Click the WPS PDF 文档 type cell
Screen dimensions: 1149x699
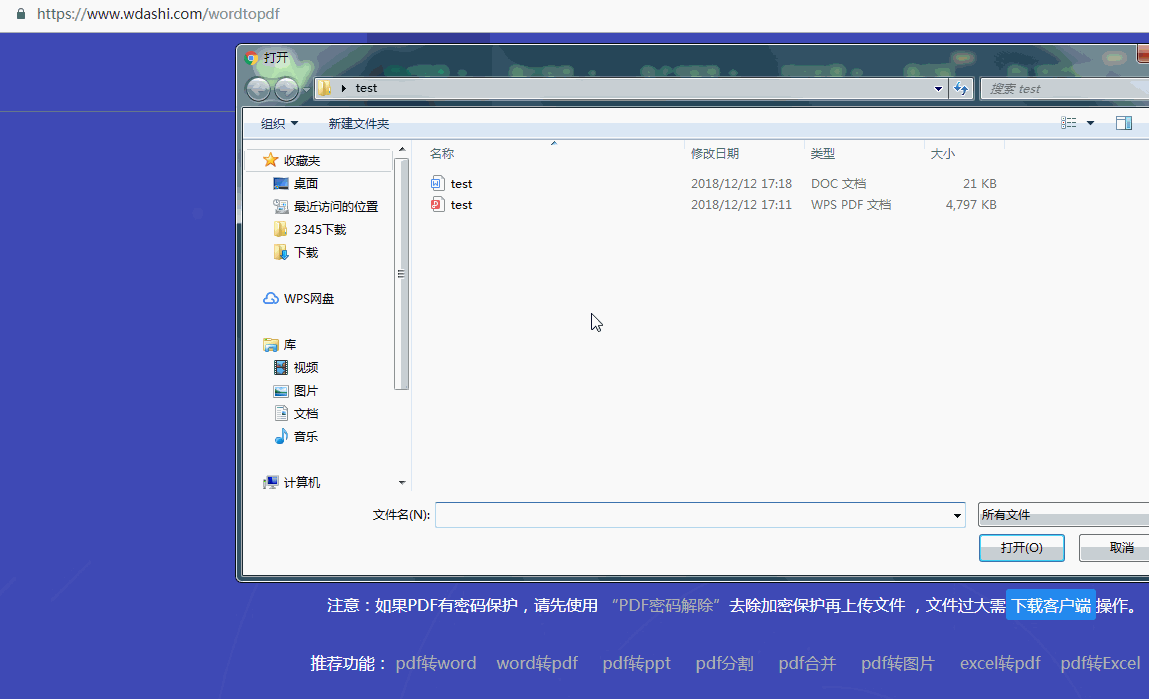[x=851, y=204]
